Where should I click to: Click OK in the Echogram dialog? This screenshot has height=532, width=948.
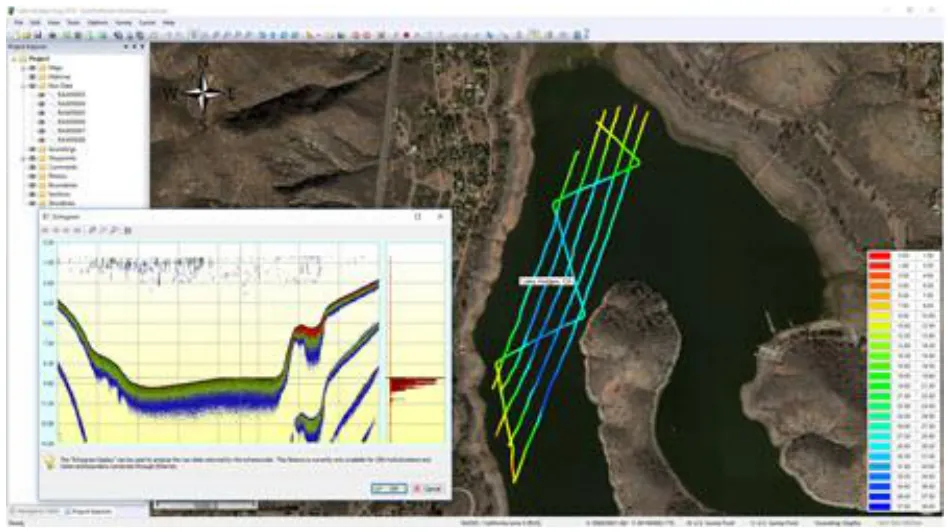(x=389, y=488)
